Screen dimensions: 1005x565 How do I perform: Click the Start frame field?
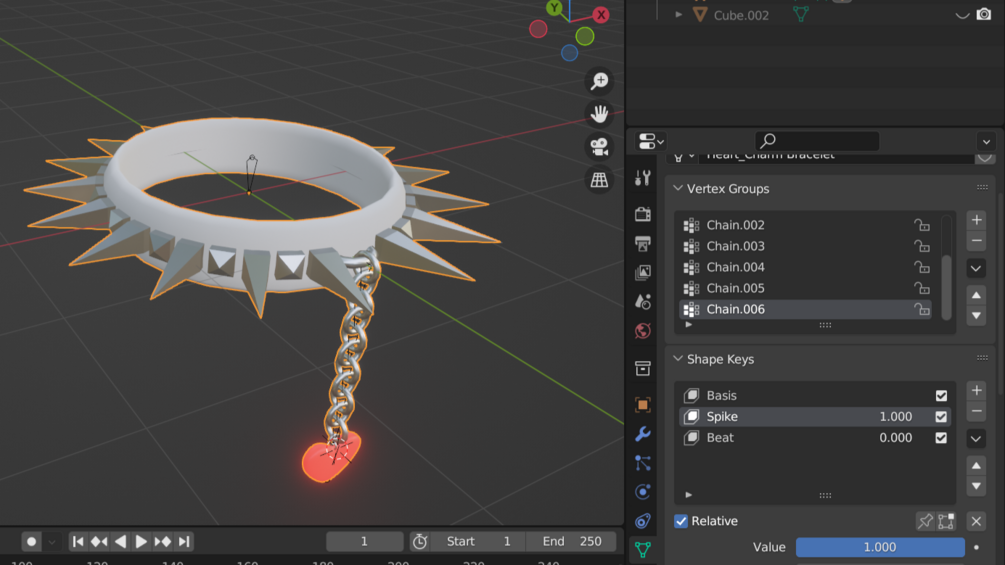478,541
